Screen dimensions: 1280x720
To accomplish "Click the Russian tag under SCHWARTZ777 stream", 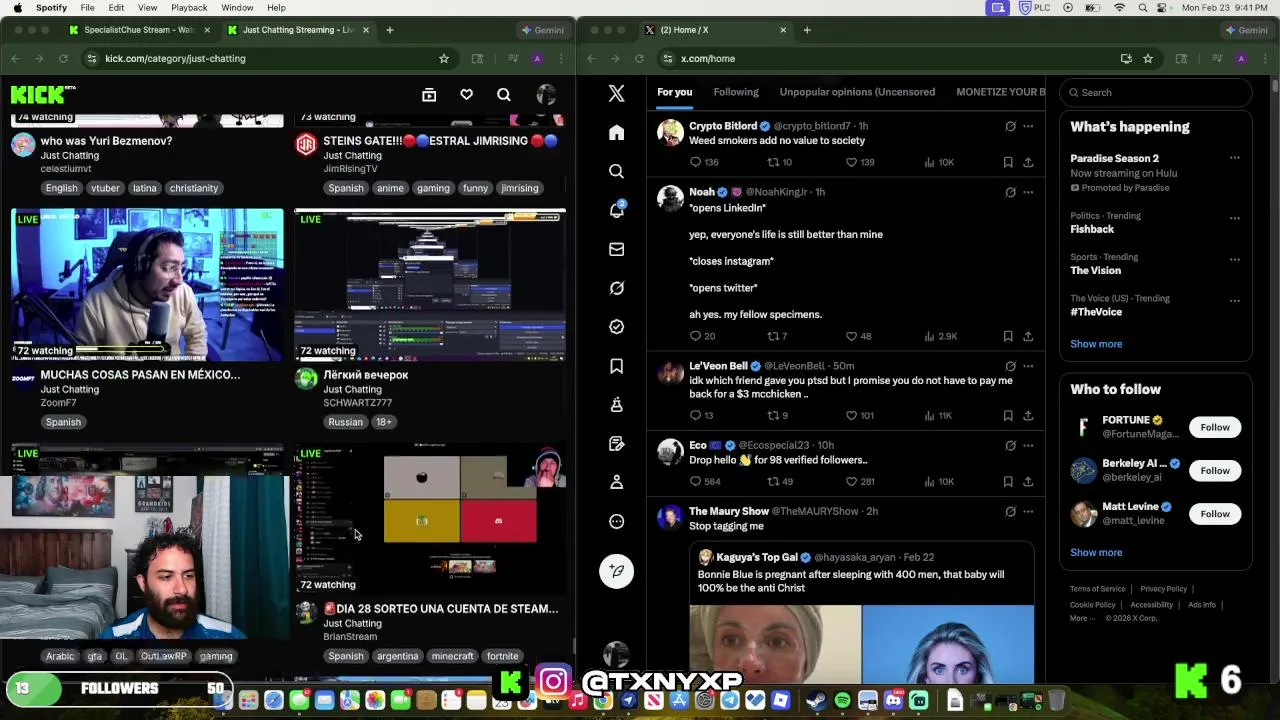I will click(x=345, y=422).
